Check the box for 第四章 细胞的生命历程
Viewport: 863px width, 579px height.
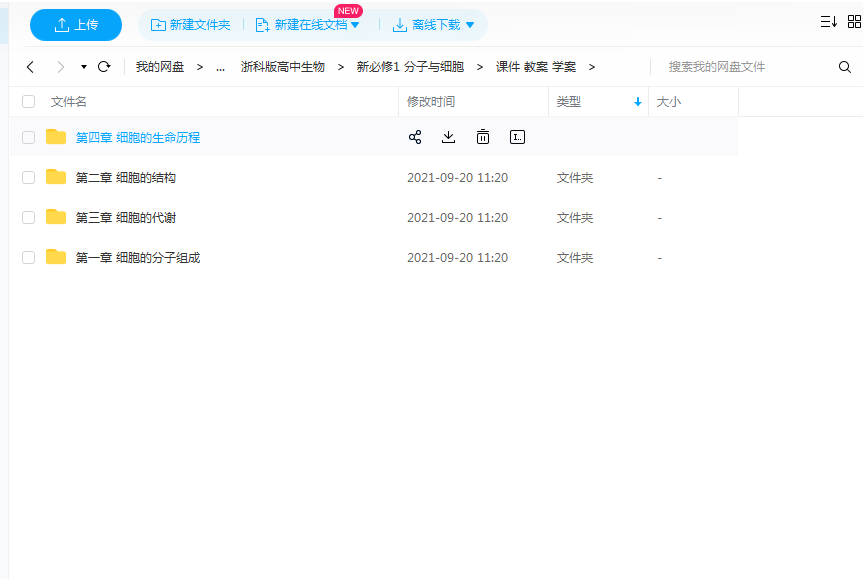coord(29,138)
